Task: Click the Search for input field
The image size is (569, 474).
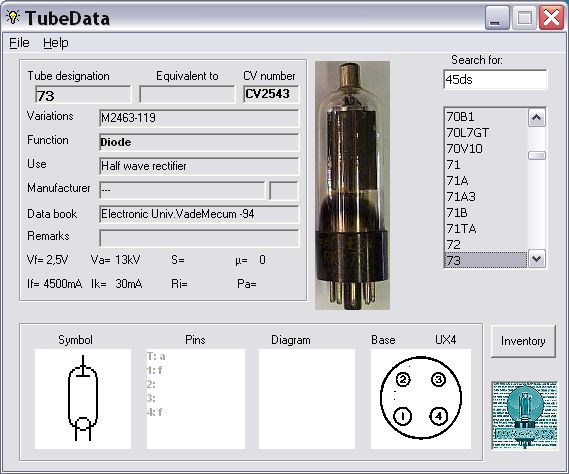Action: 495,79
